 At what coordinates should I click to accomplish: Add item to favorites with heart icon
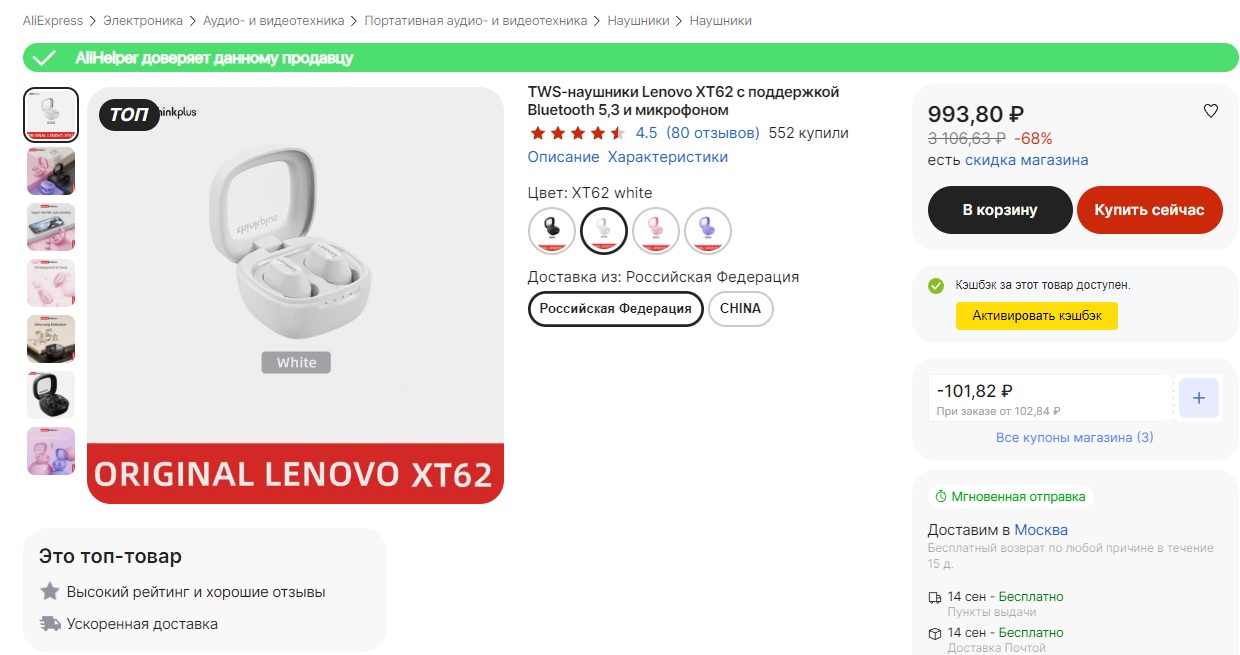[1210, 111]
